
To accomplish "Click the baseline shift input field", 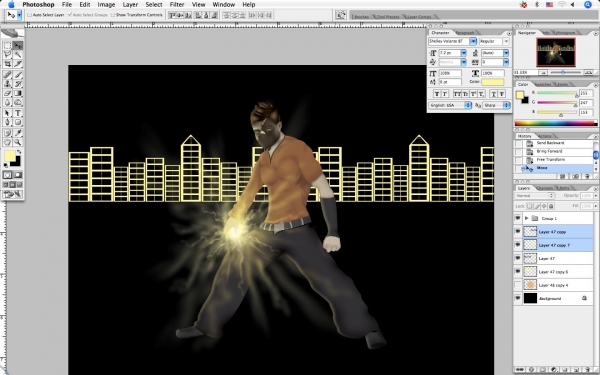I will (x=450, y=82).
